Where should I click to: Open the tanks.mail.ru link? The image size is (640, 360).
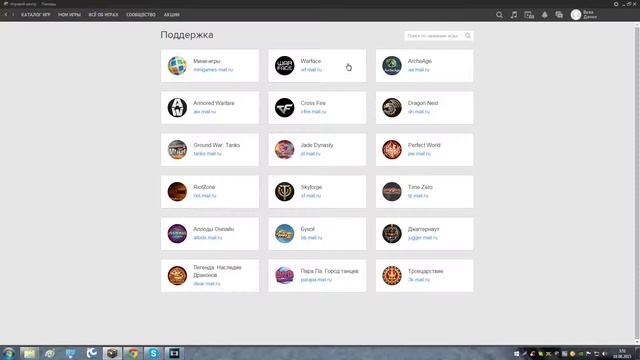pyautogui.click(x=207, y=154)
